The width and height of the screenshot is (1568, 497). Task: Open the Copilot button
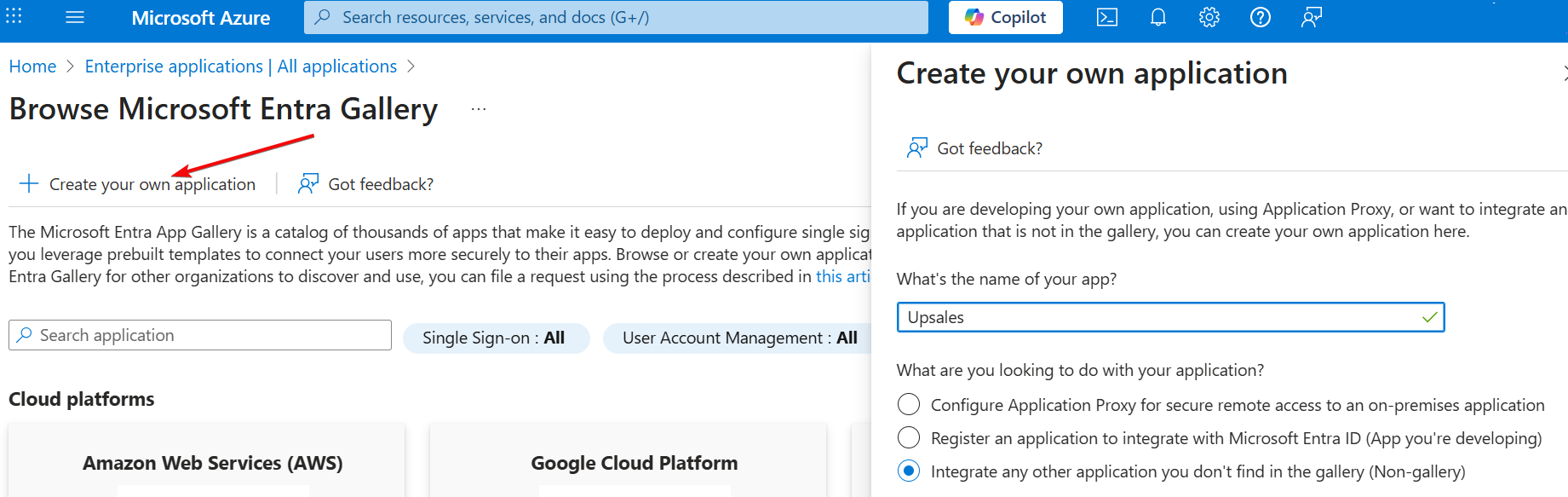pos(1005,17)
